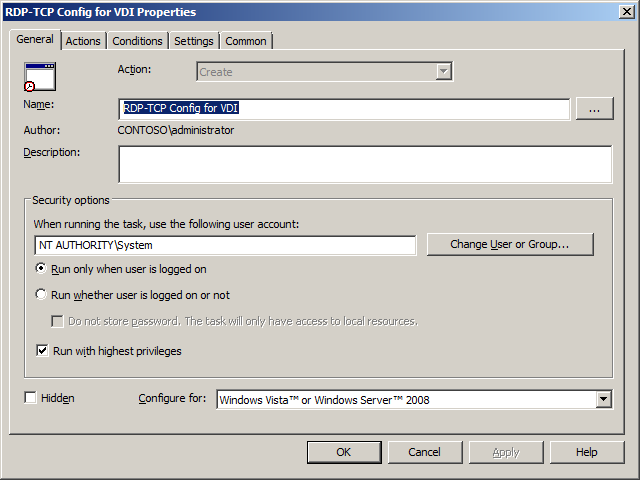
Task: Open the Conditions tab
Action: tap(137, 41)
